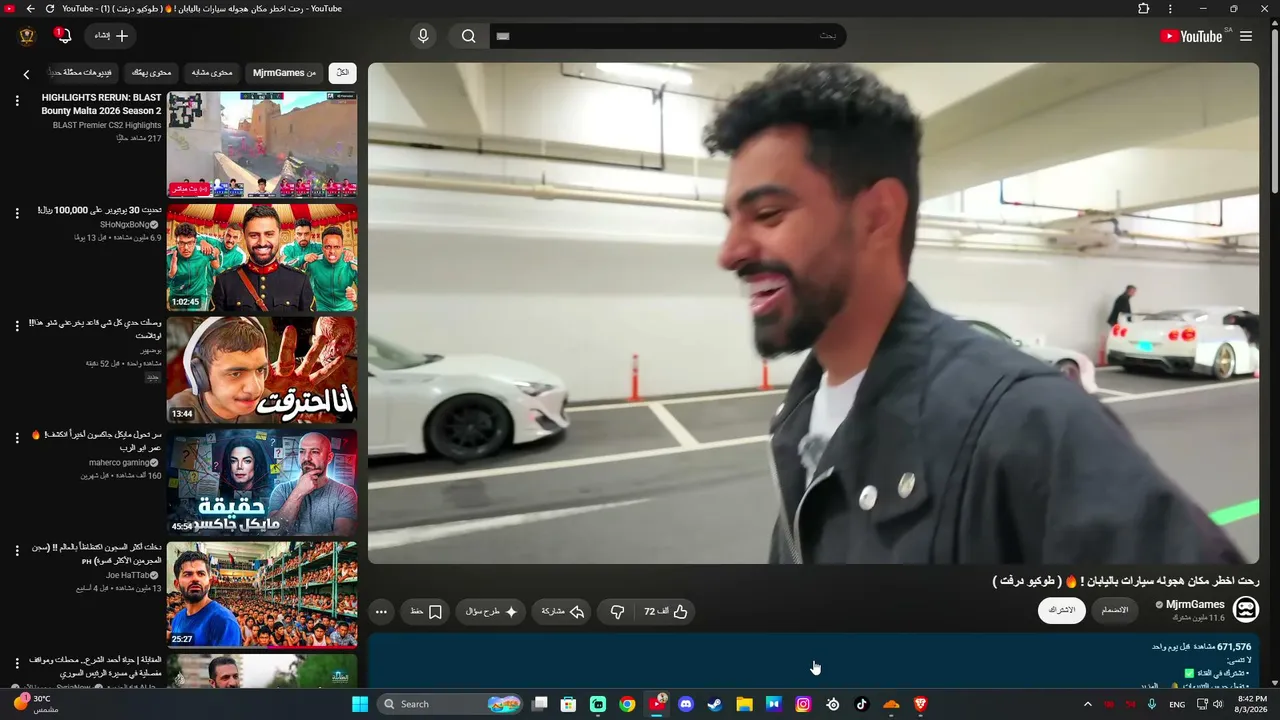The image size is (1280, 720).
Task: Select the 'من MjrmGames' filter chip
Action: click(x=284, y=73)
